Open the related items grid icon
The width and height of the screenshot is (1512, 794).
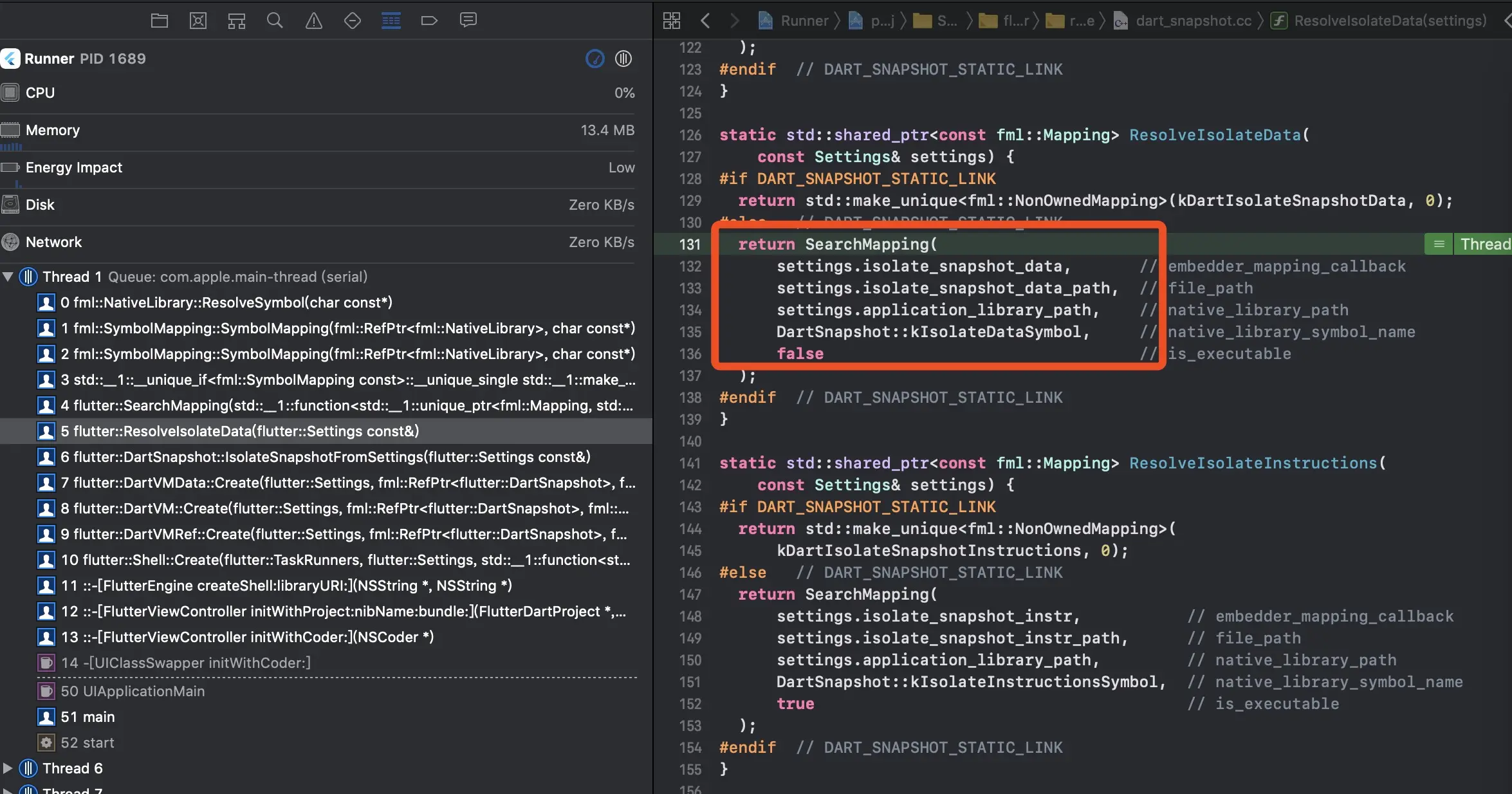click(671, 21)
